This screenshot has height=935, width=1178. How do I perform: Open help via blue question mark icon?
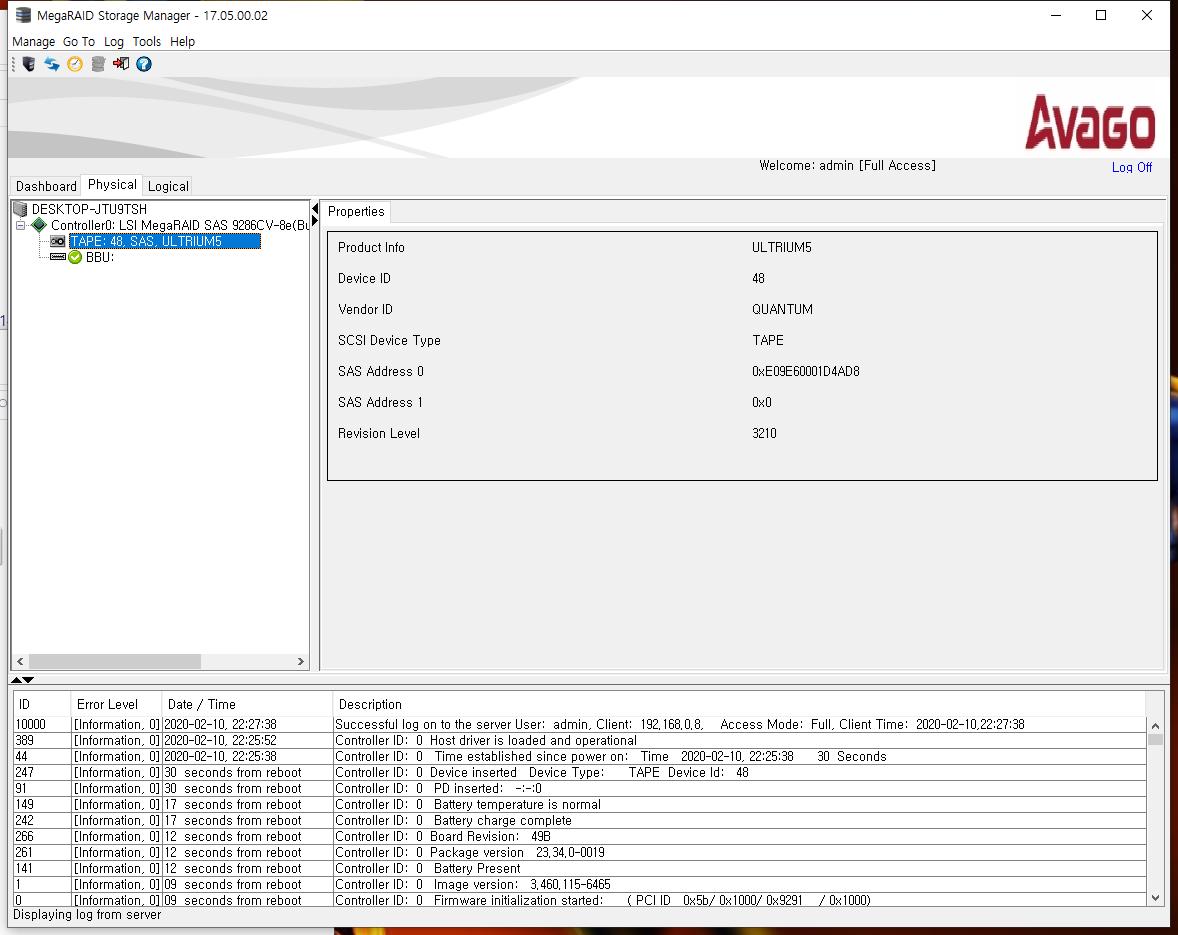[x=143, y=64]
